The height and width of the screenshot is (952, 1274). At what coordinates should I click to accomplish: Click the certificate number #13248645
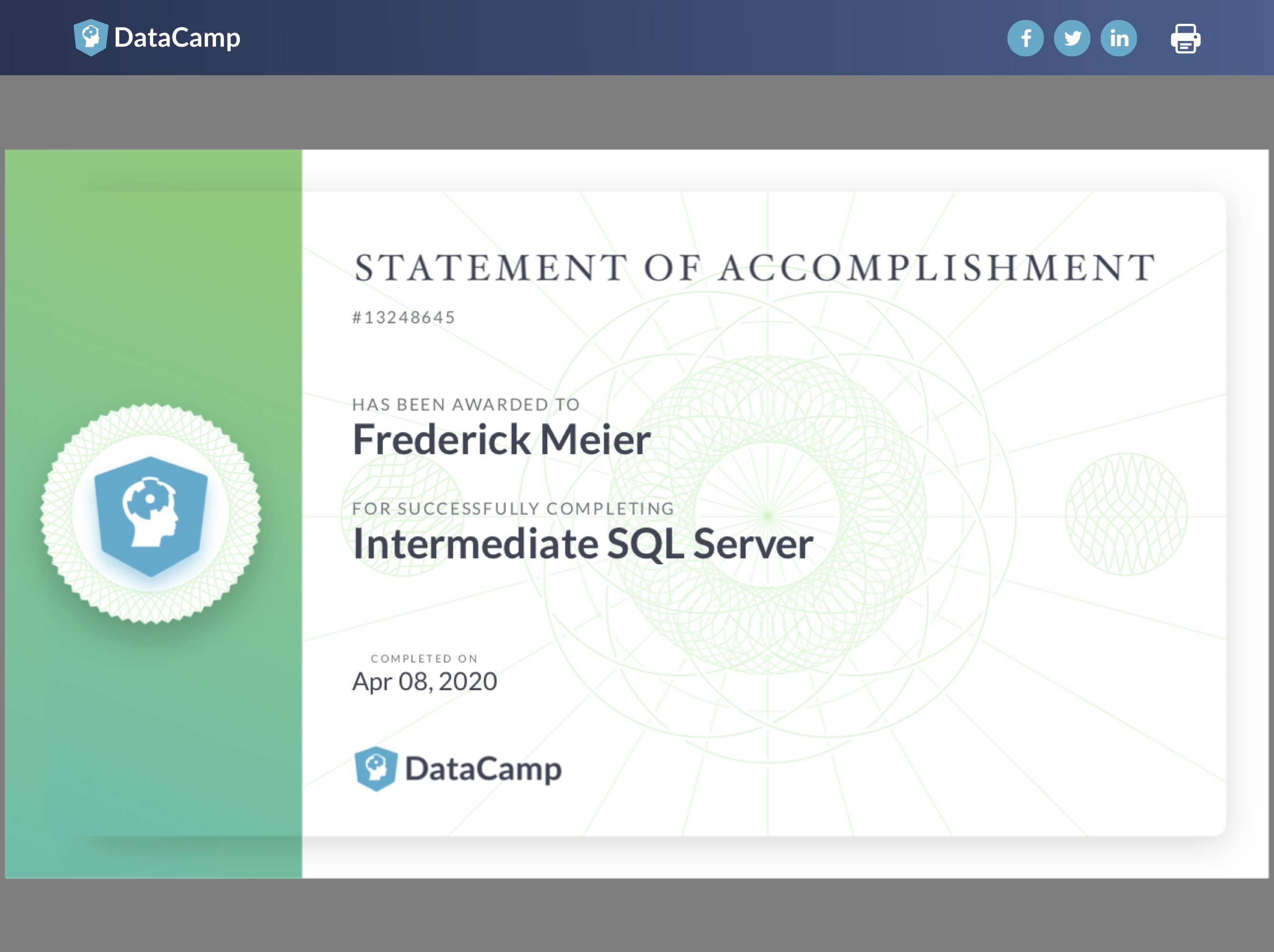click(404, 317)
